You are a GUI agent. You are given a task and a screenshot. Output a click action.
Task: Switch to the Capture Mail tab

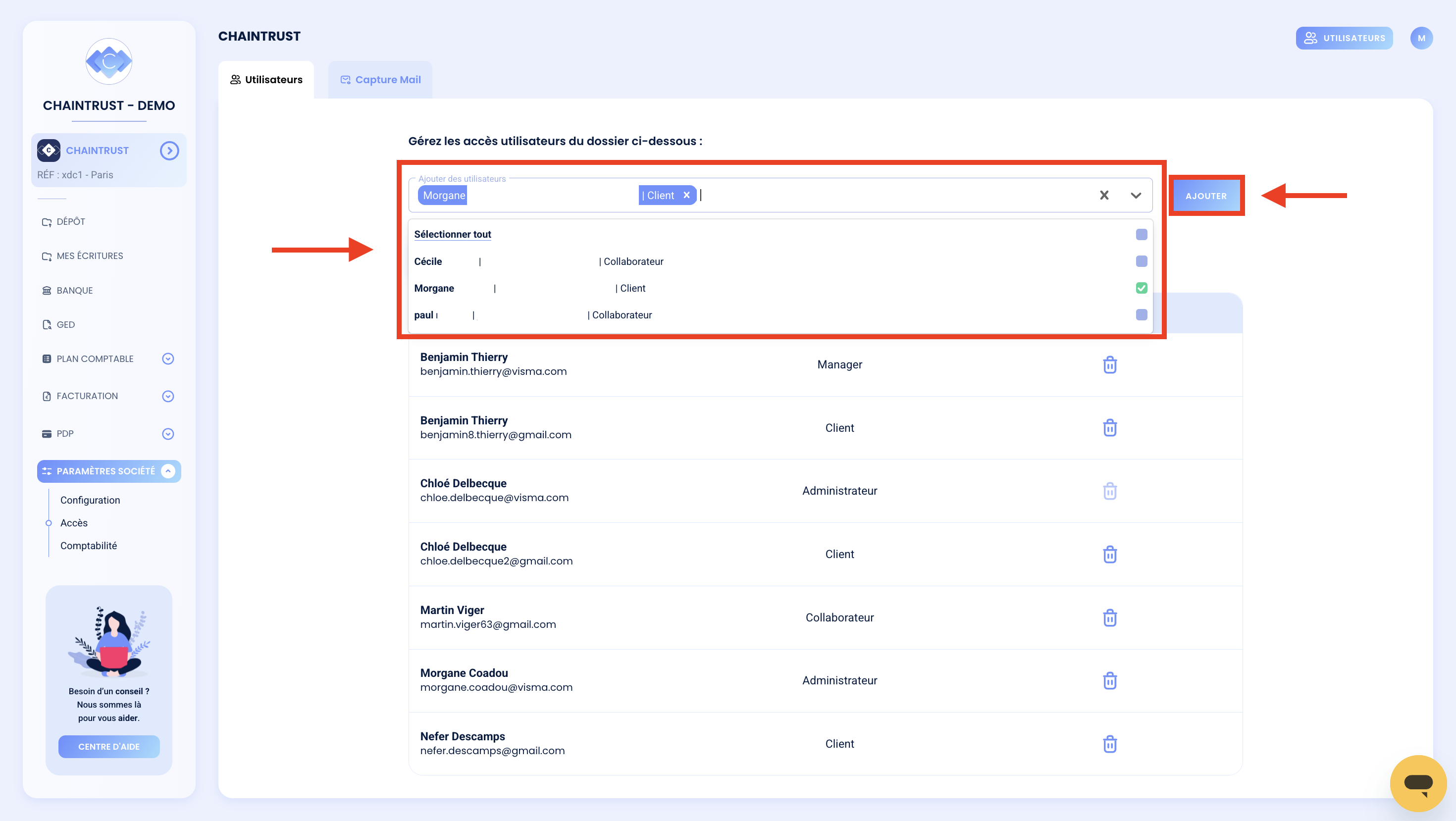[380, 80]
